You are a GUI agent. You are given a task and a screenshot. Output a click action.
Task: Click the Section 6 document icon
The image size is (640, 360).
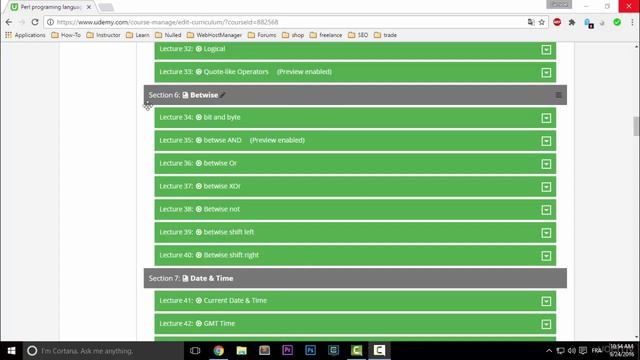(x=185, y=95)
